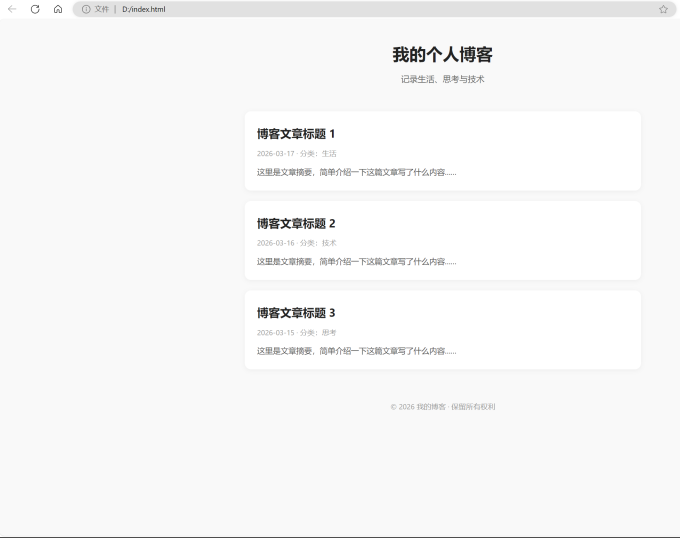Click the 文件 label in address bar

pos(102,9)
